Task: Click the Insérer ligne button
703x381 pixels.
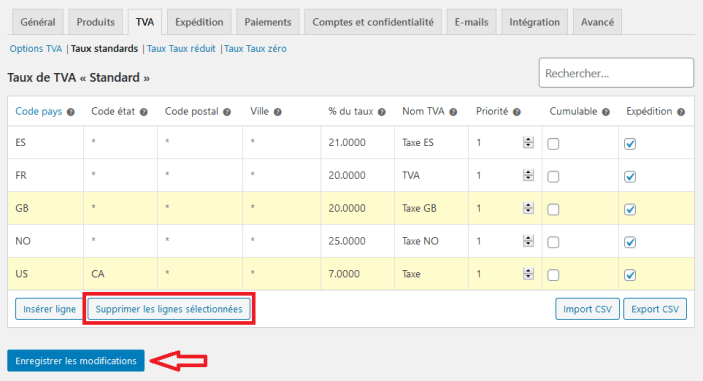Action: pyautogui.click(x=49, y=309)
